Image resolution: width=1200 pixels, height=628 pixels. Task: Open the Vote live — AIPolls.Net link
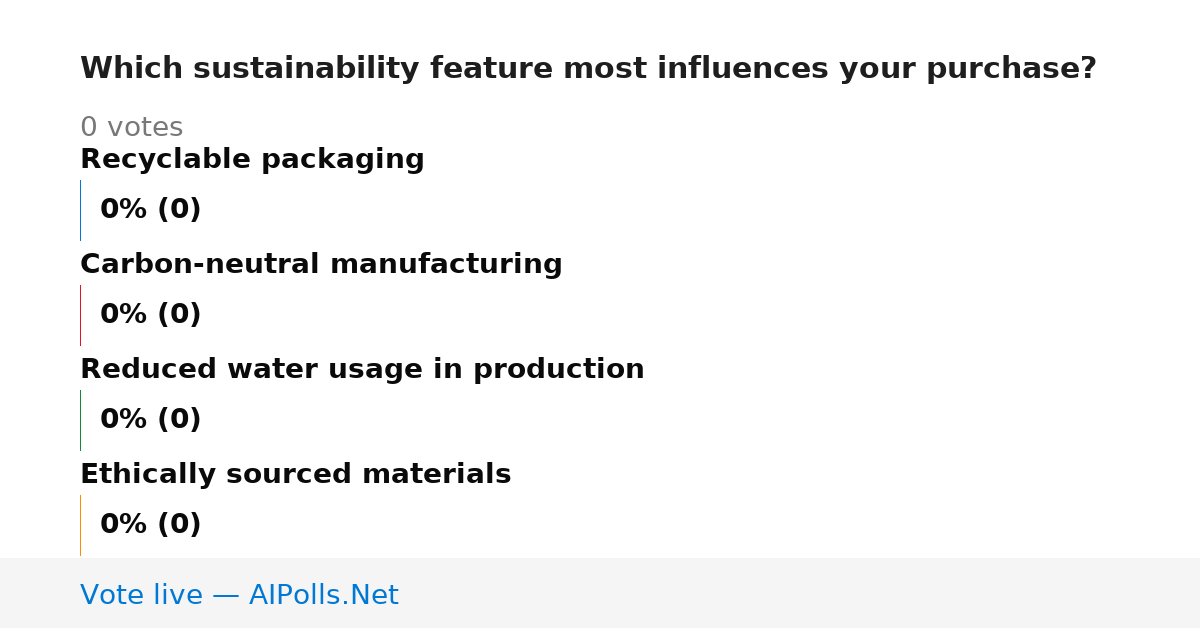[239, 595]
